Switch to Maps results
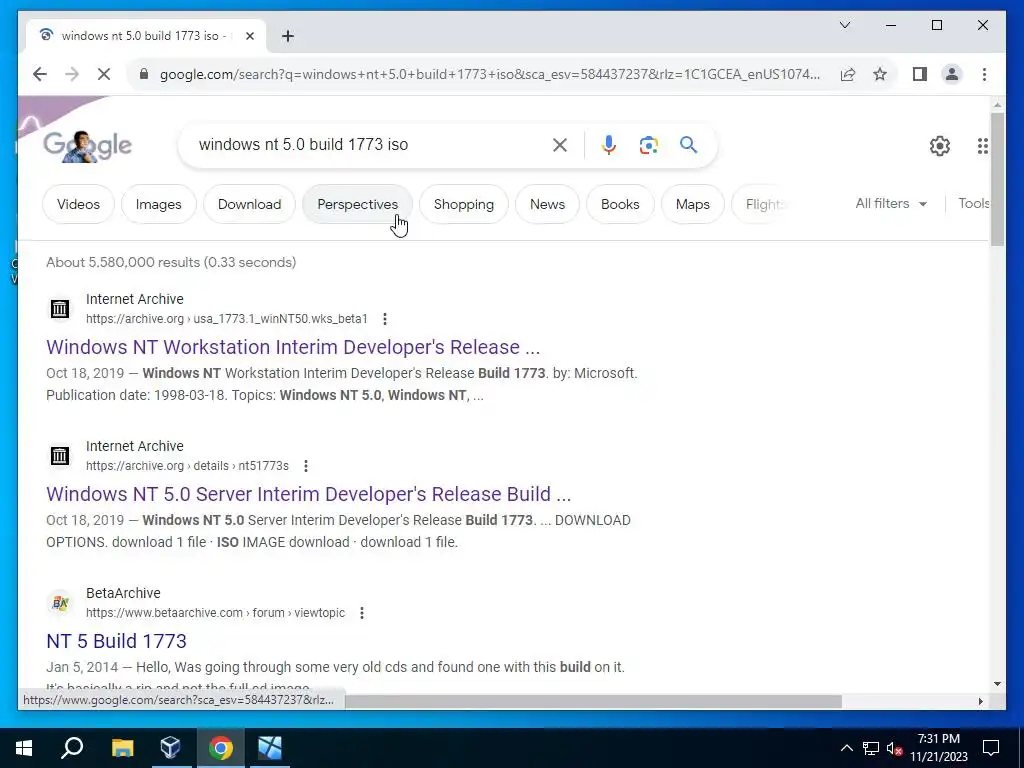 [692, 204]
